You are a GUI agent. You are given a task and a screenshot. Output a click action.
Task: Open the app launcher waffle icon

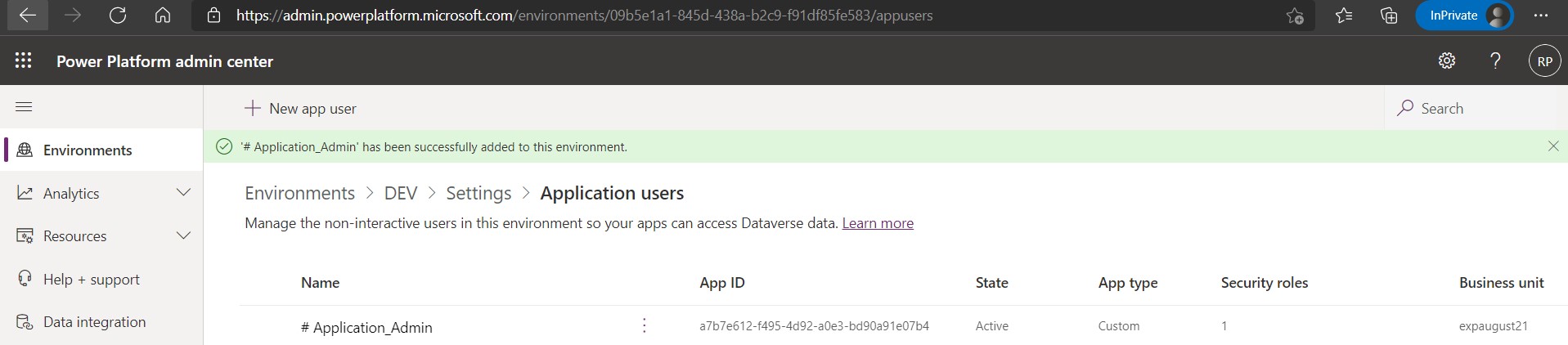click(24, 60)
